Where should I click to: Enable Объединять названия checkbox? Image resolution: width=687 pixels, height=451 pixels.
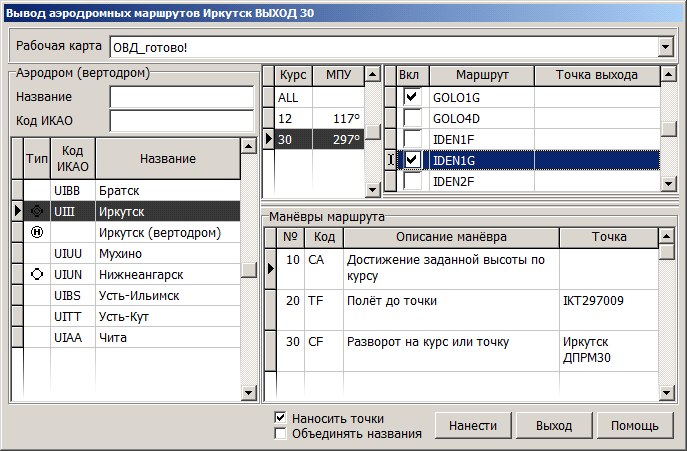coord(281,434)
